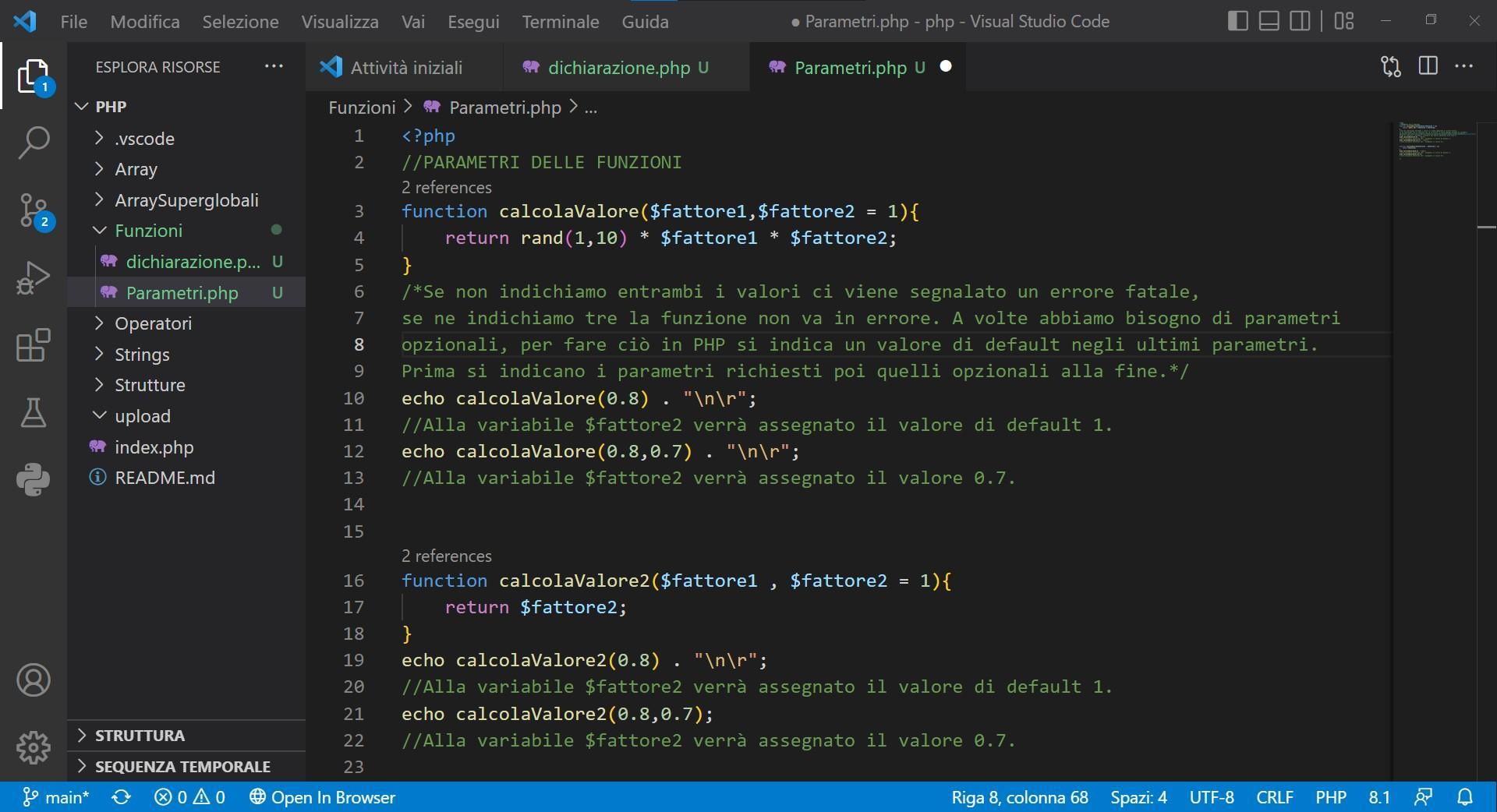Click unsaved dot on Parametri.php tab
The image size is (1497, 812).
pos(946,66)
